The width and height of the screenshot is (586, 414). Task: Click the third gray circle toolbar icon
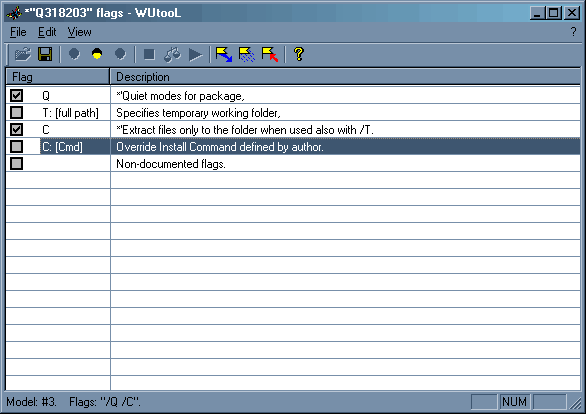(120, 55)
